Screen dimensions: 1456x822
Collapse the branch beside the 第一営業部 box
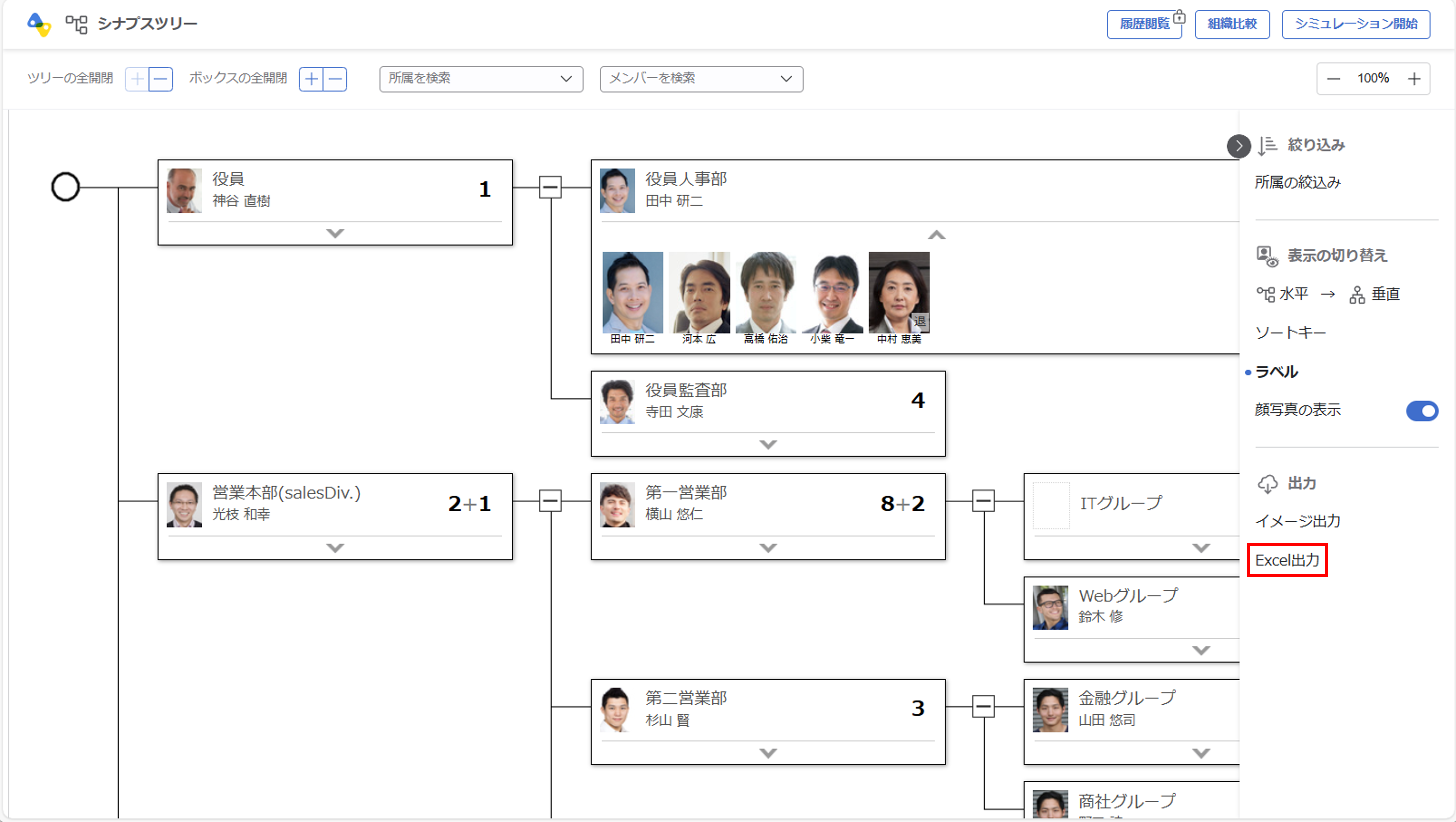point(983,501)
